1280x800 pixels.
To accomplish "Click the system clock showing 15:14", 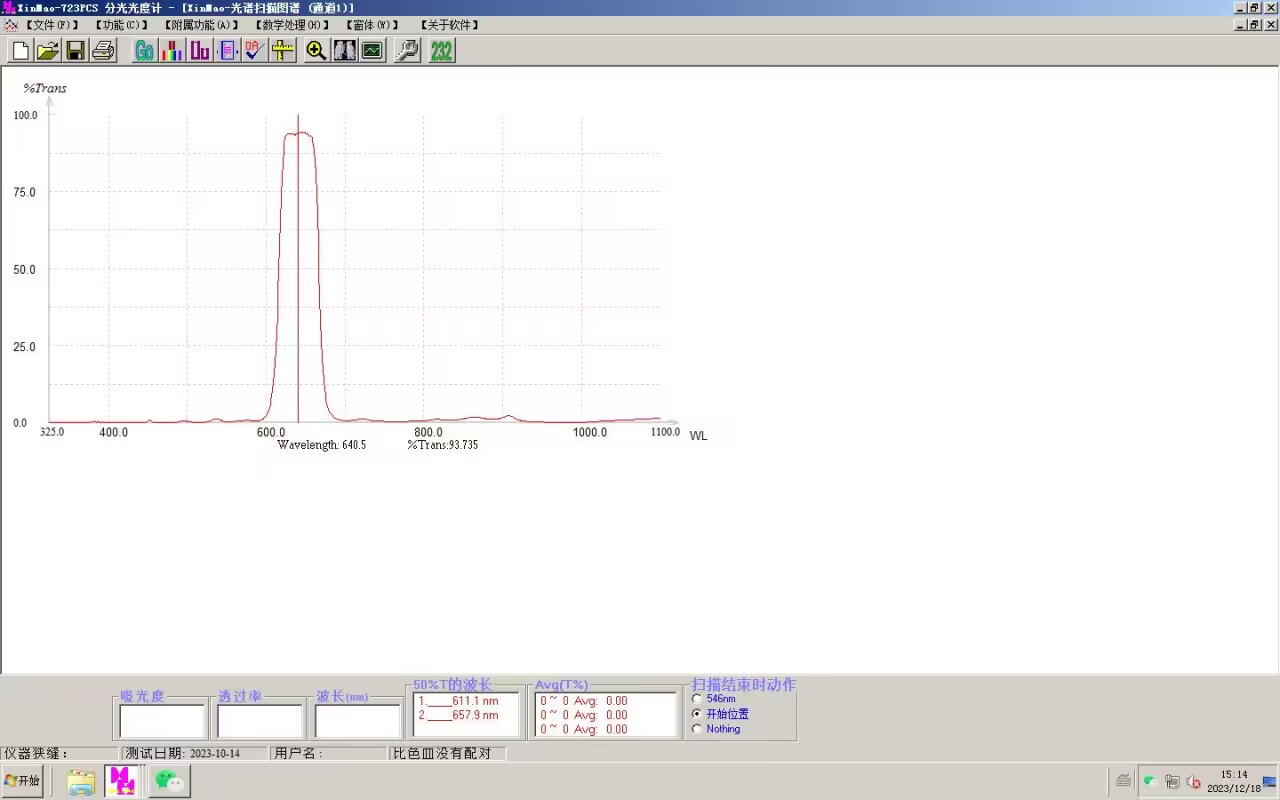I will 1234,774.
